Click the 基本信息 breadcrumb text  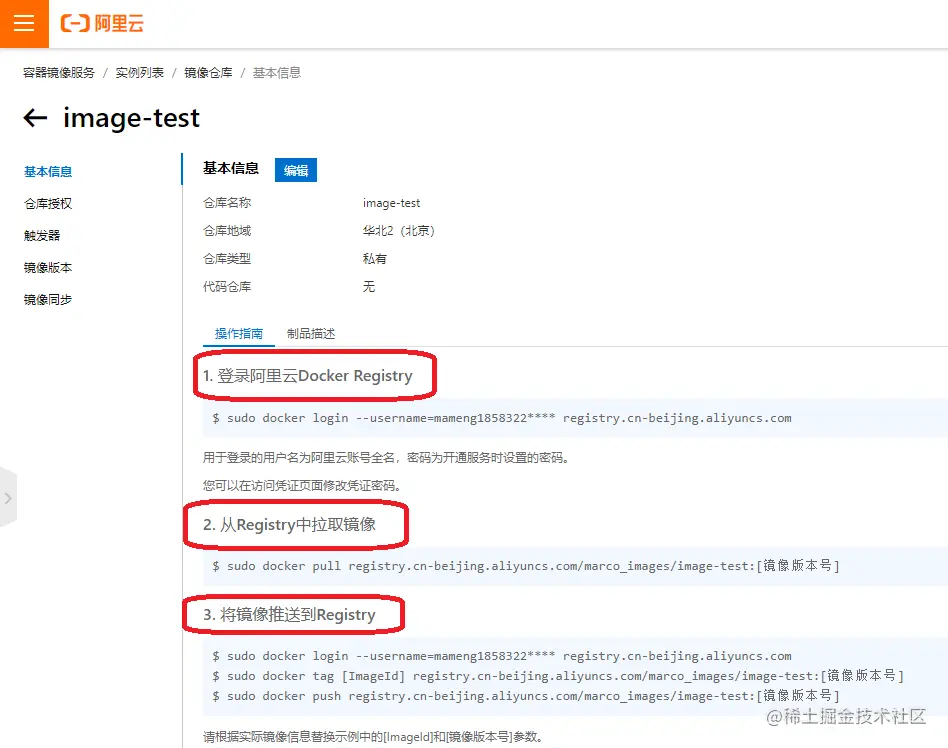pyautogui.click(x=276, y=73)
